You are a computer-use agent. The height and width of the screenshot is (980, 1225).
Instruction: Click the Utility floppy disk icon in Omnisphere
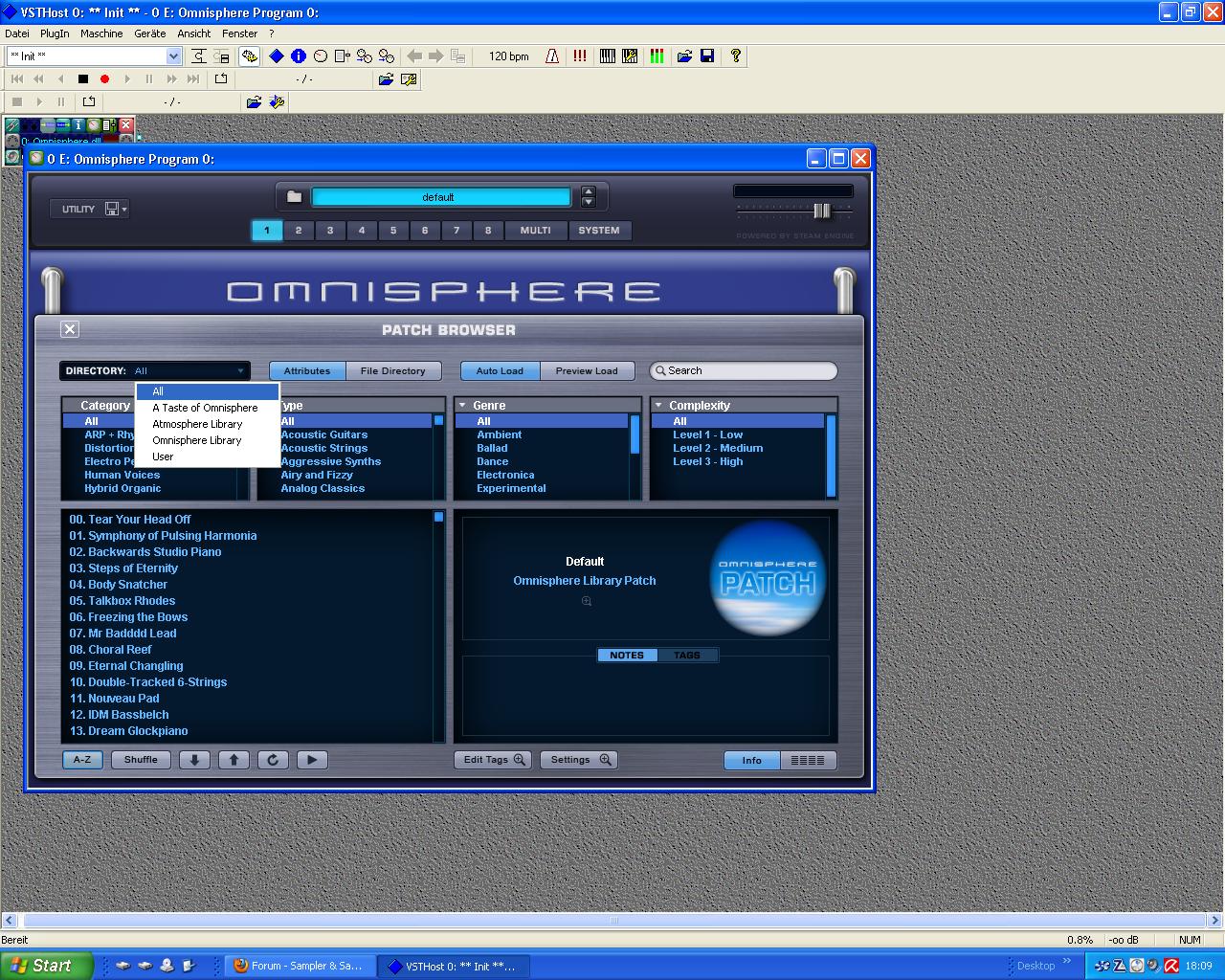tap(112, 209)
